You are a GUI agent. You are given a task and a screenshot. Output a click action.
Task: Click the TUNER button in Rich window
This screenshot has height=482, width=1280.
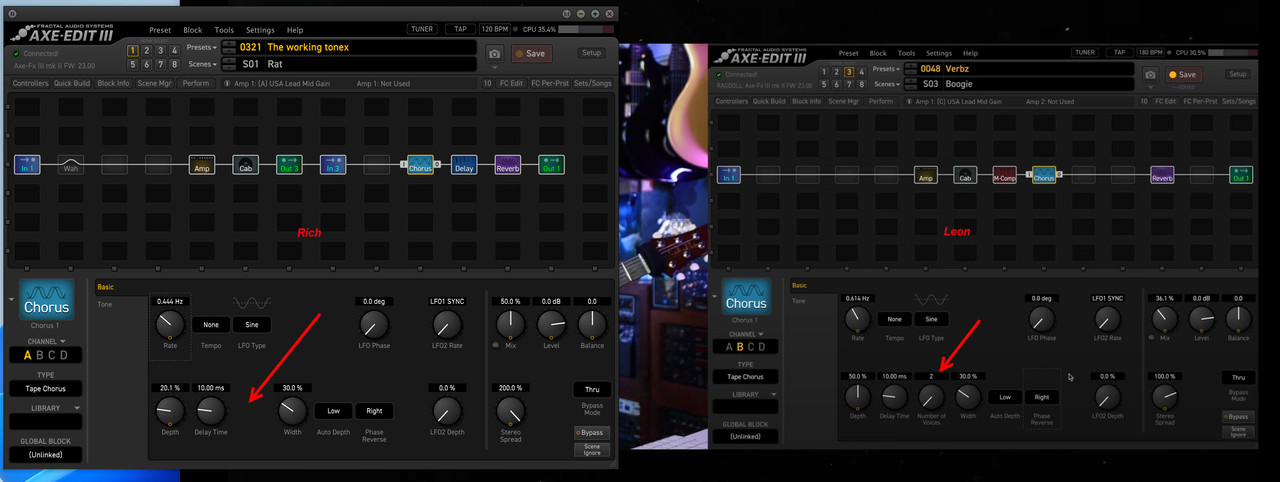tap(422, 29)
